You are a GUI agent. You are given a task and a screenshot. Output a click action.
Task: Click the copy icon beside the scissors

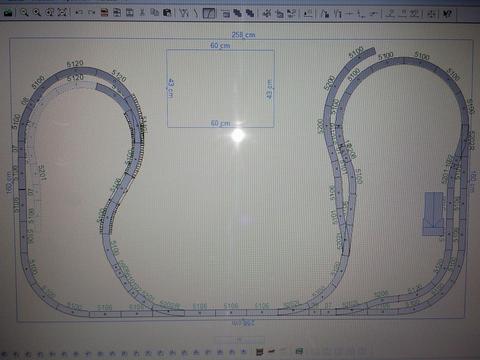154,13
